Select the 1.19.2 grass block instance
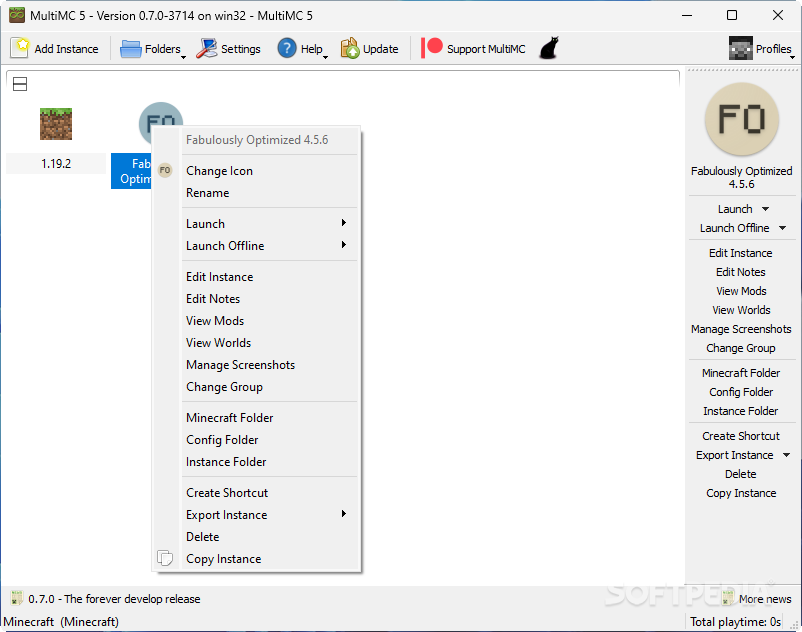 pyautogui.click(x=56, y=124)
